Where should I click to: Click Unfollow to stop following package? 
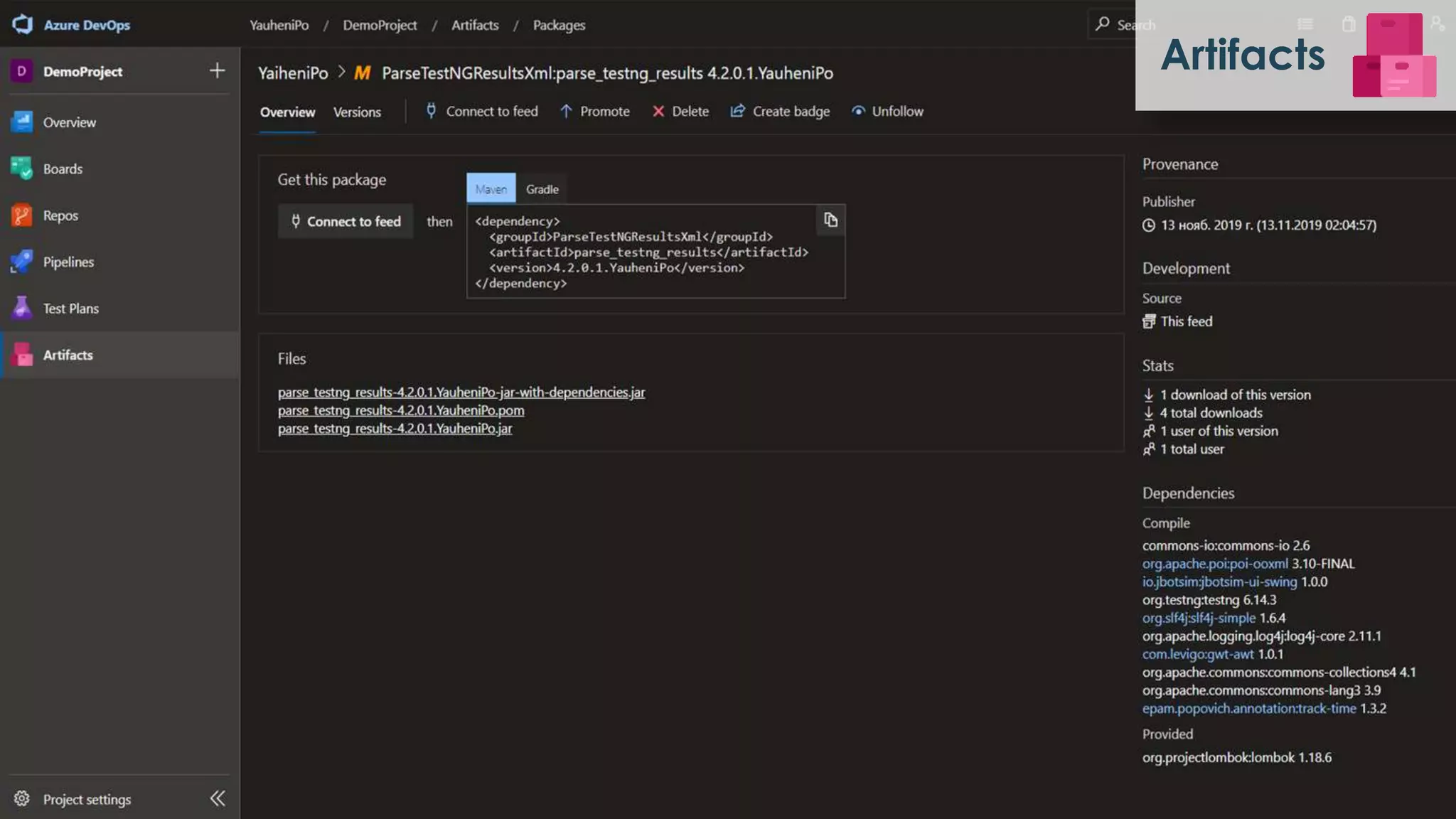click(888, 112)
